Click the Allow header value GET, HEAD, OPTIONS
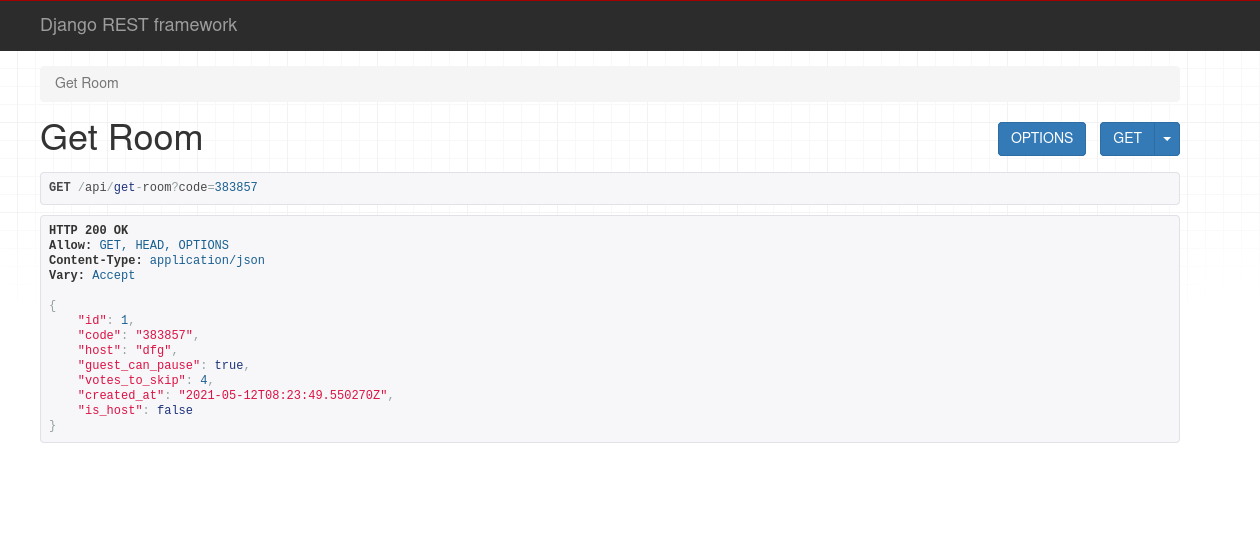Screen dimensions: 1260x540 [164, 246]
